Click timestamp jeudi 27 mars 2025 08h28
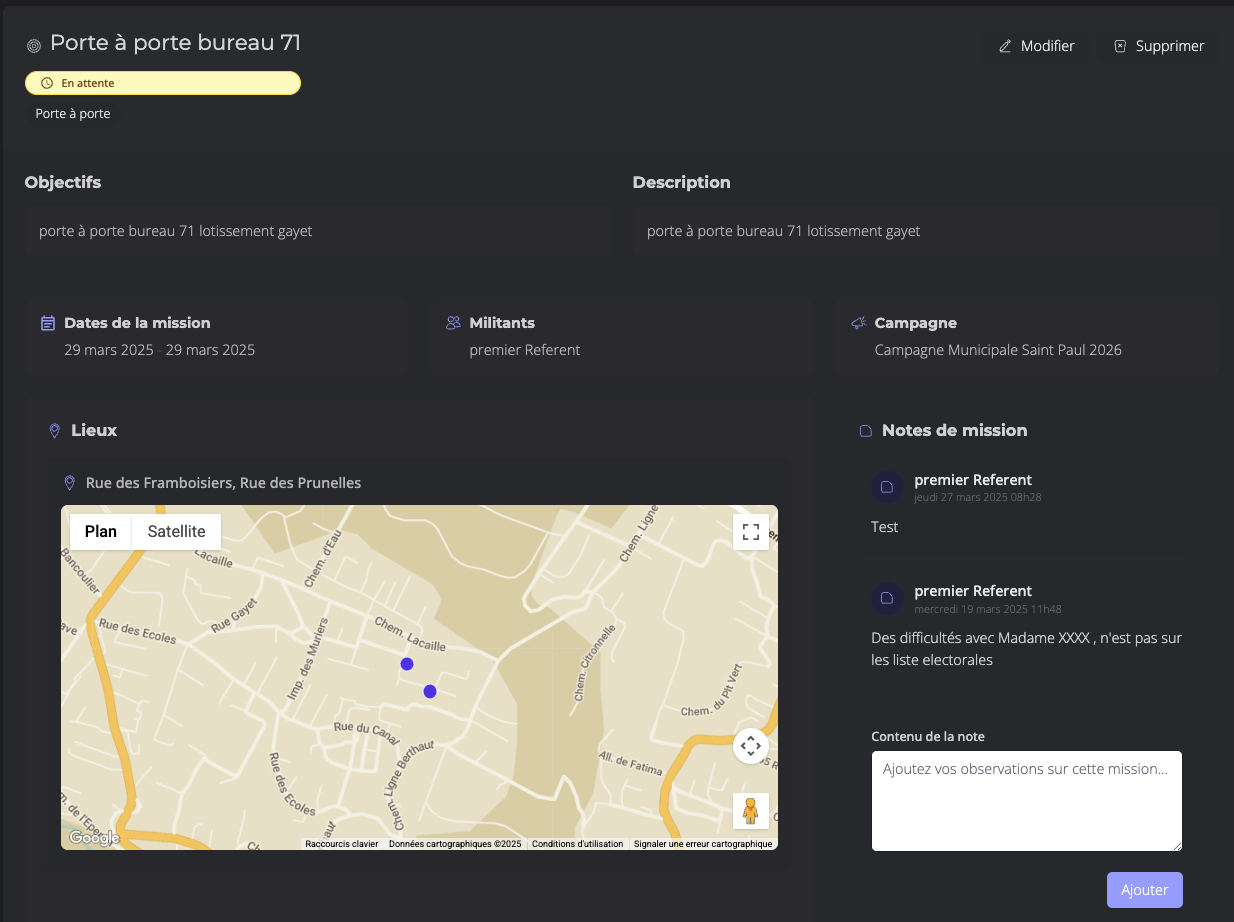 [x=978, y=497]
